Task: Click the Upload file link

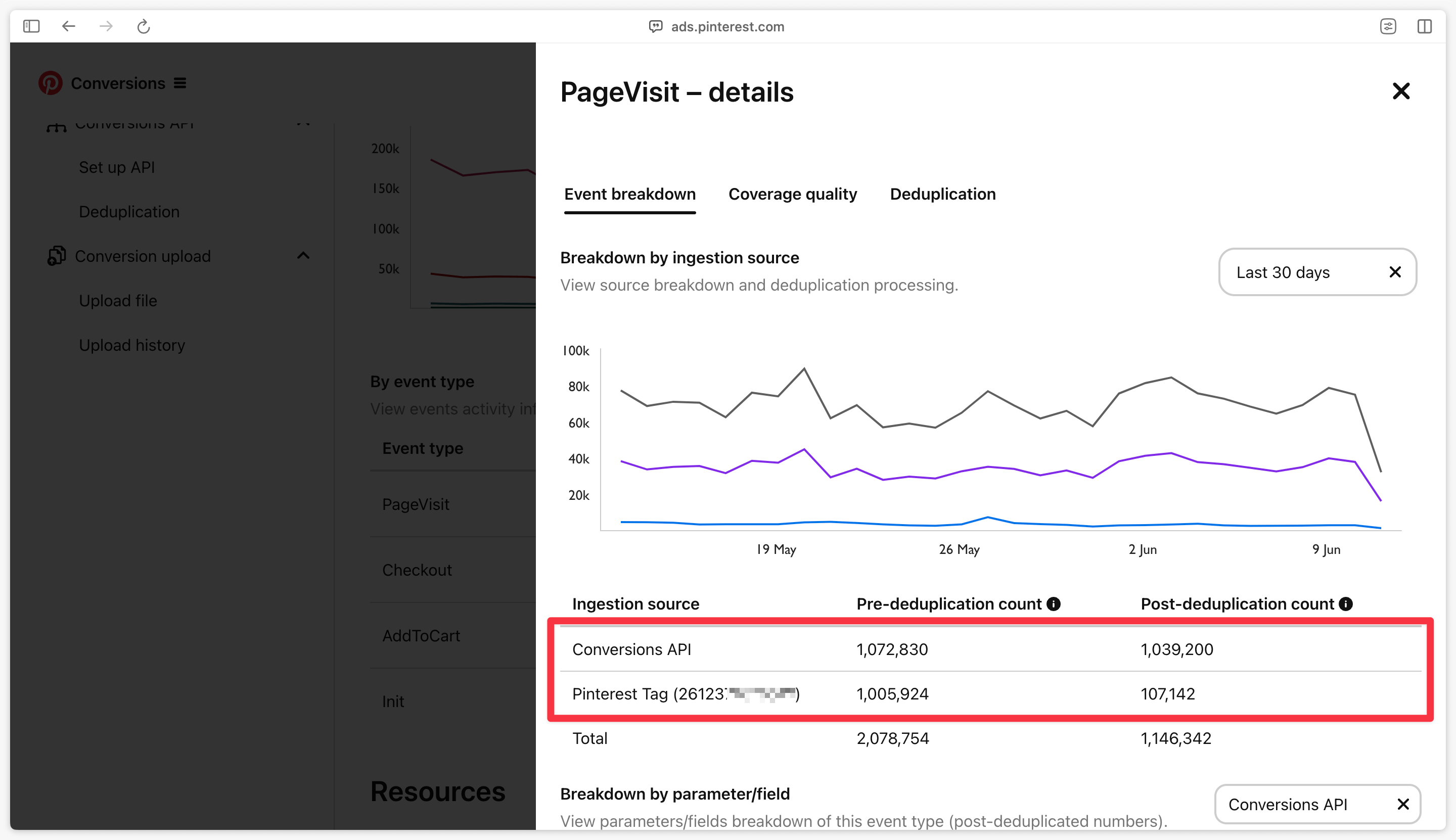Action: tap(116, 299)
